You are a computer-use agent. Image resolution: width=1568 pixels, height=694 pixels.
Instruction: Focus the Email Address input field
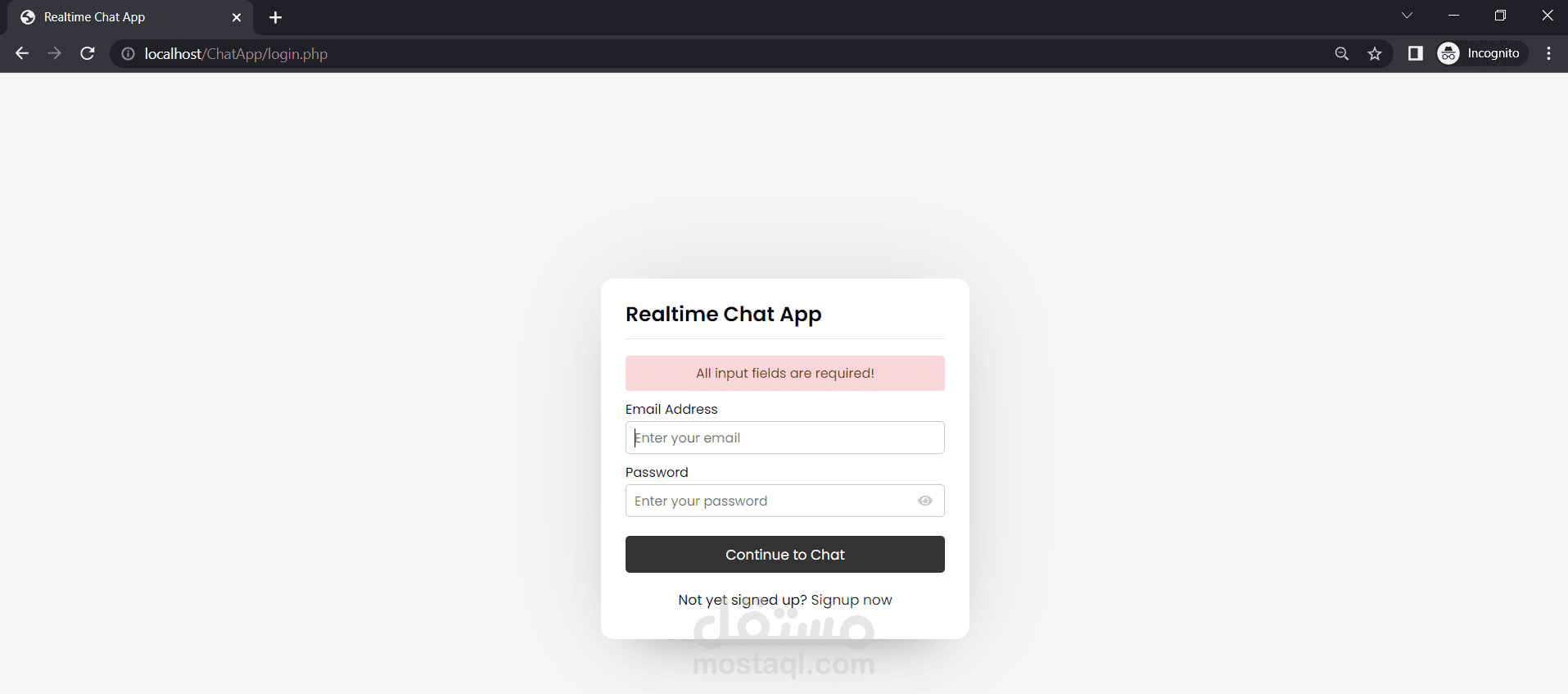pyautogui.click(x=784, y=438)
